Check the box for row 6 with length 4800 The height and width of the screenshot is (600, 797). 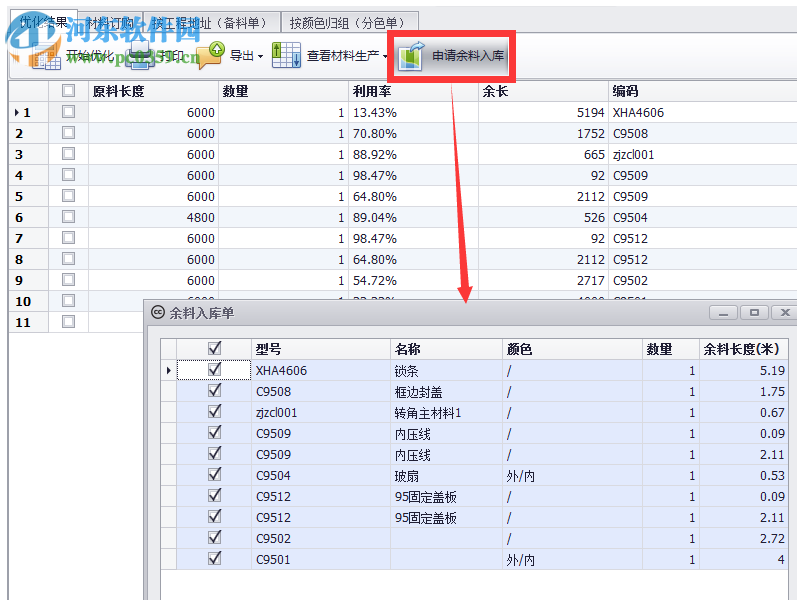point(68,217)
